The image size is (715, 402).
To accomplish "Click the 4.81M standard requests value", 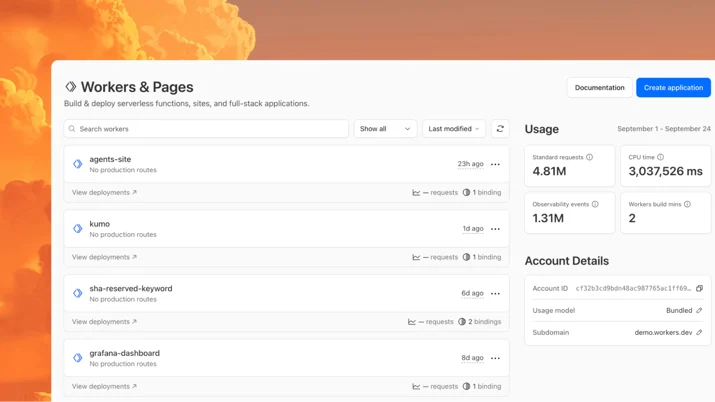I will pos(549,171).
